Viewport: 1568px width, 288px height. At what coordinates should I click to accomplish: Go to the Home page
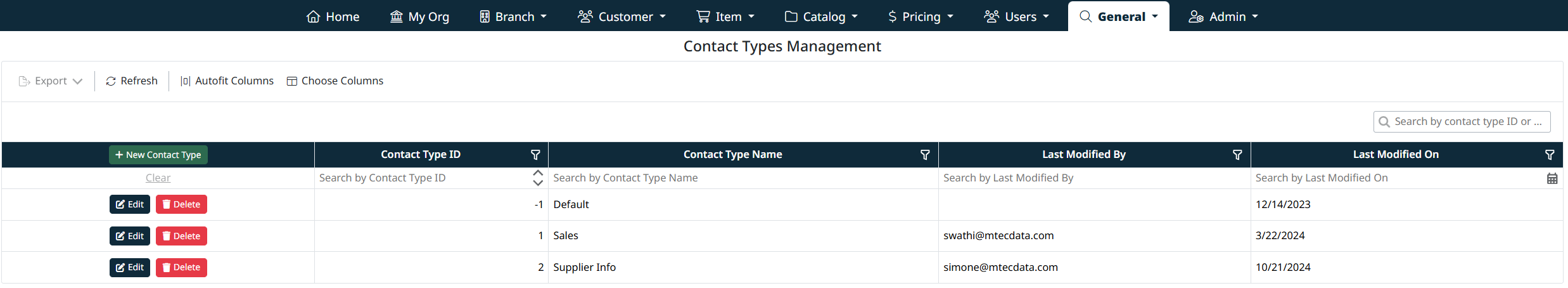click(333, 16)
